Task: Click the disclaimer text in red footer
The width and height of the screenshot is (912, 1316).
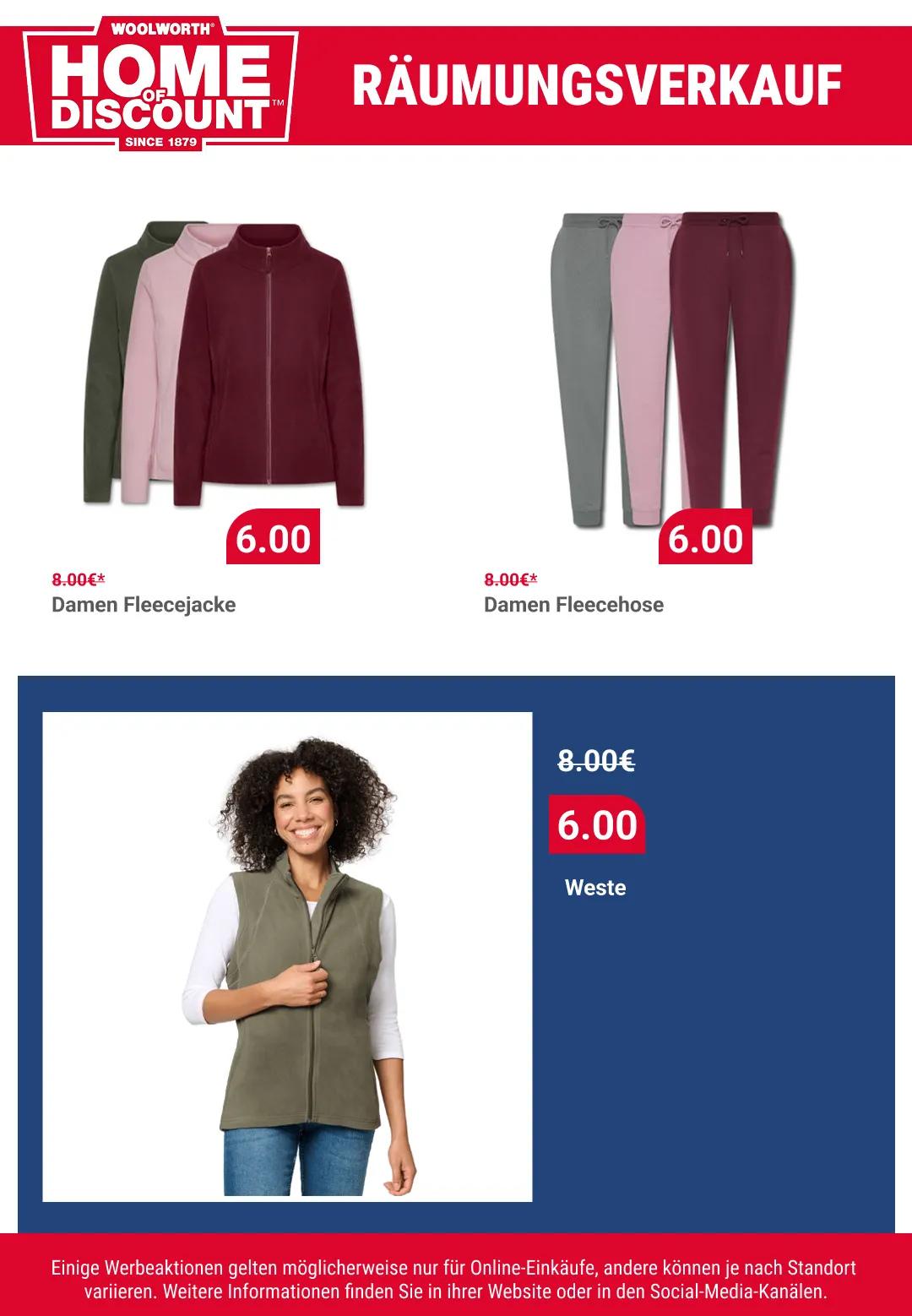Action: click(x=454, y=1279)
